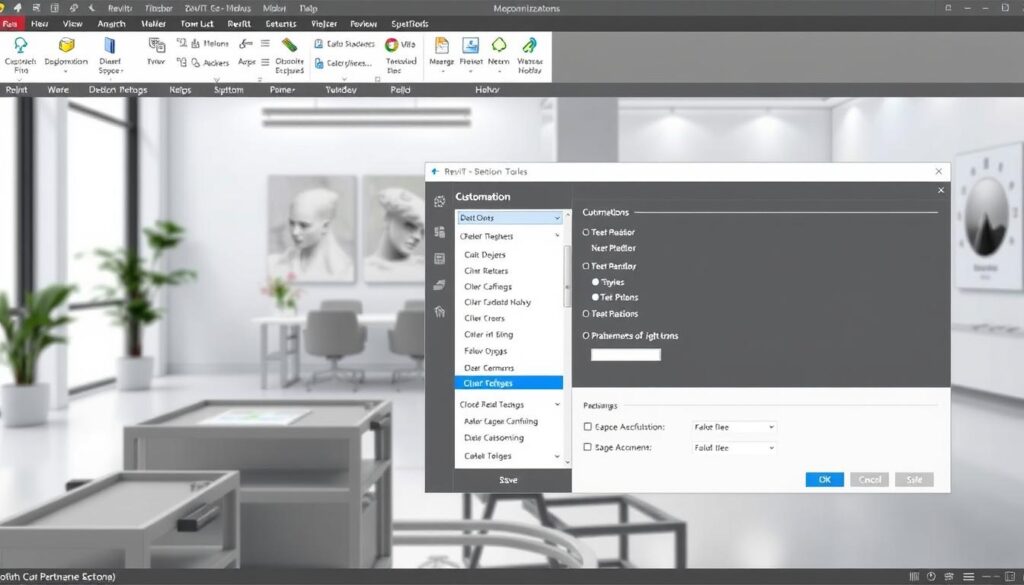Click the green Neern icon

499,45
